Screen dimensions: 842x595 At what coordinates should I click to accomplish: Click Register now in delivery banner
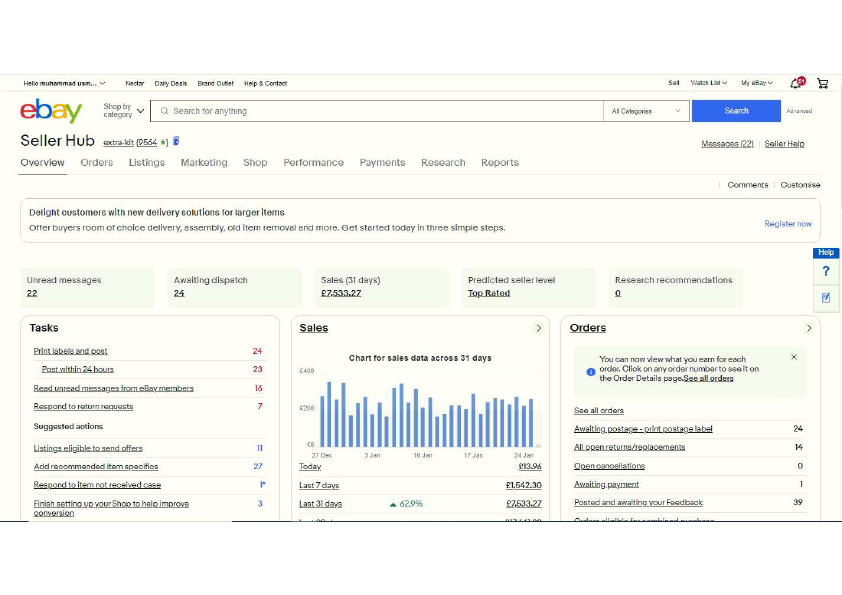point(788,224)
